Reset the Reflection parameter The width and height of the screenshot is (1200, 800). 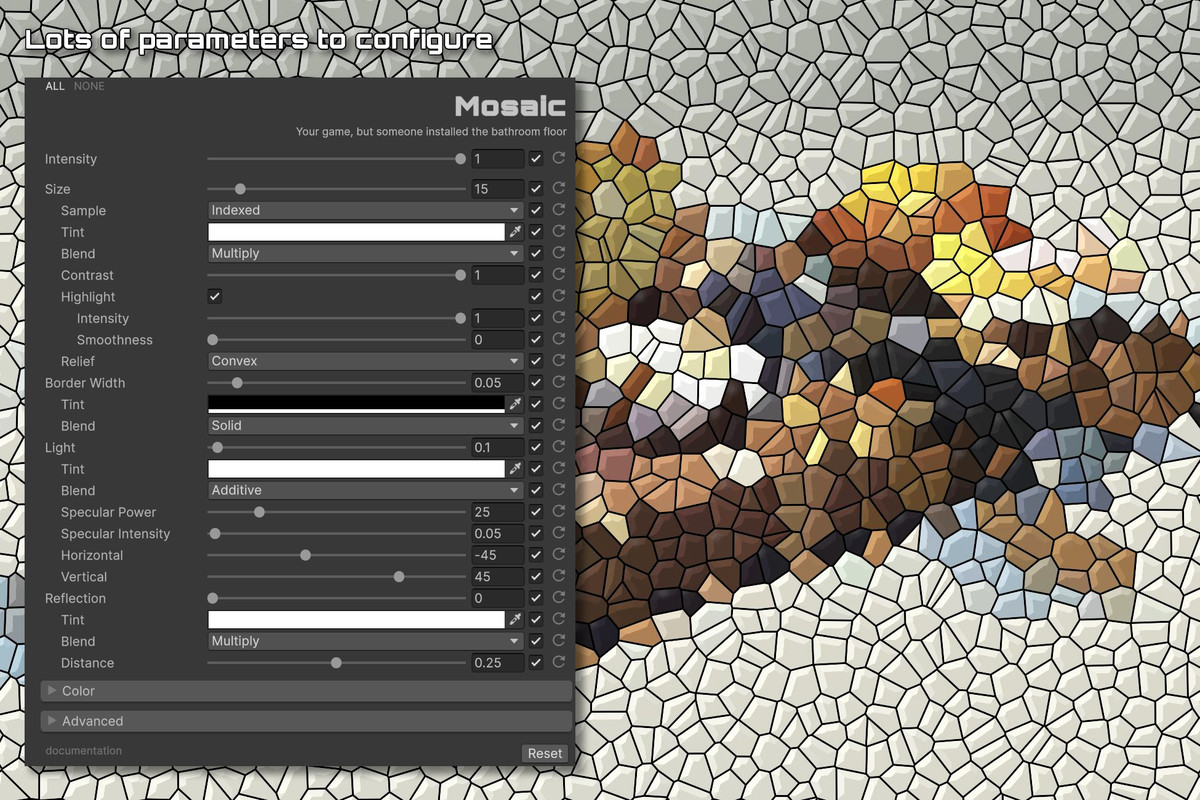[x=559, y=598]
